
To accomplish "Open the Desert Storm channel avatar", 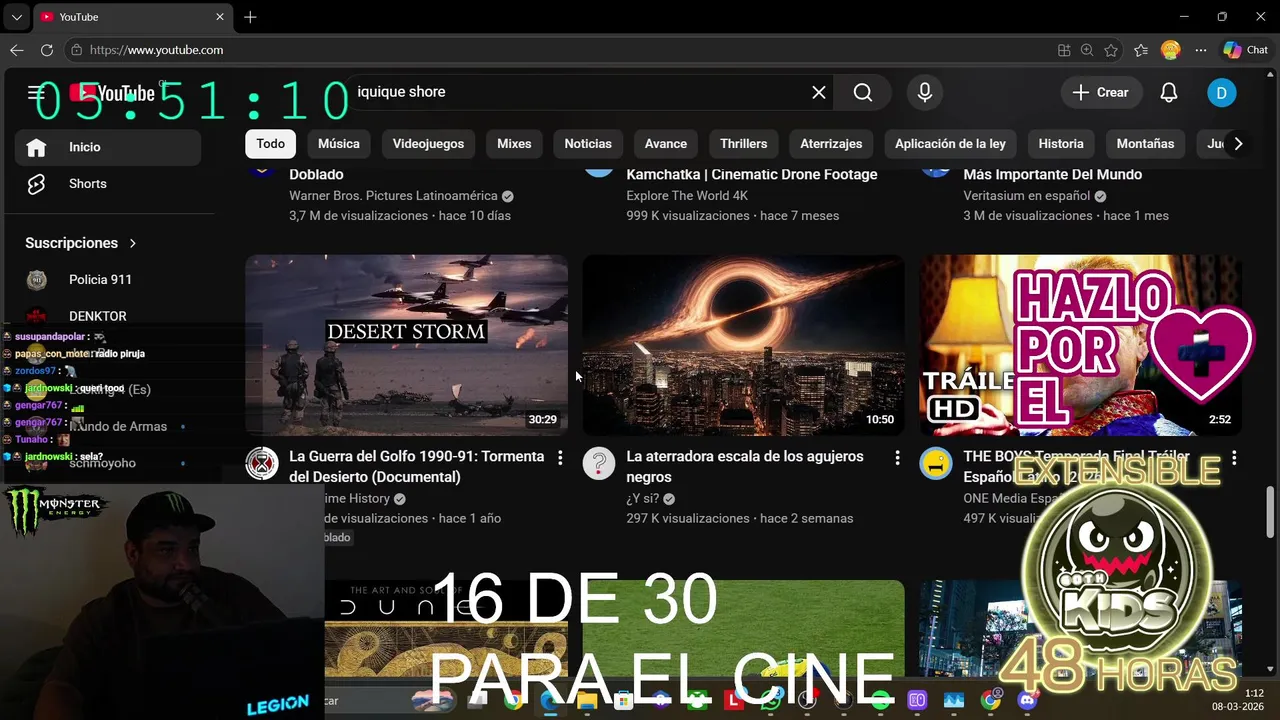I will click(x=262, y=464).
